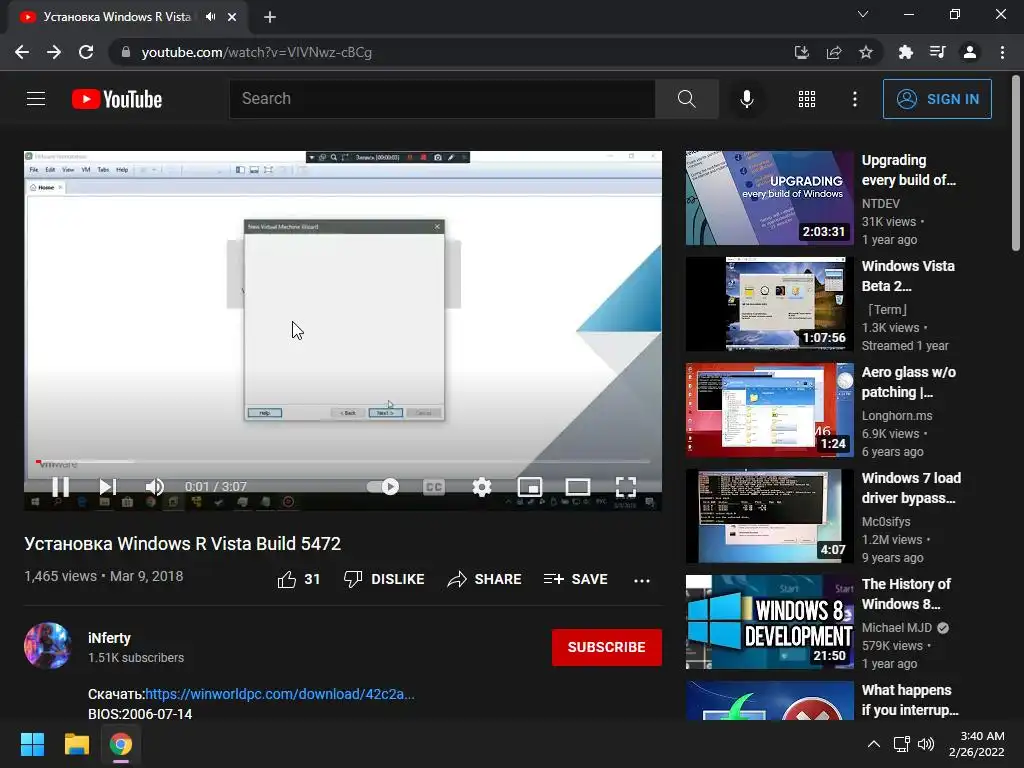Image resolution: width=1024 pixels, height=768 pixels.
Task: Toggle closed captions CC button
Action: coord(434,487)
